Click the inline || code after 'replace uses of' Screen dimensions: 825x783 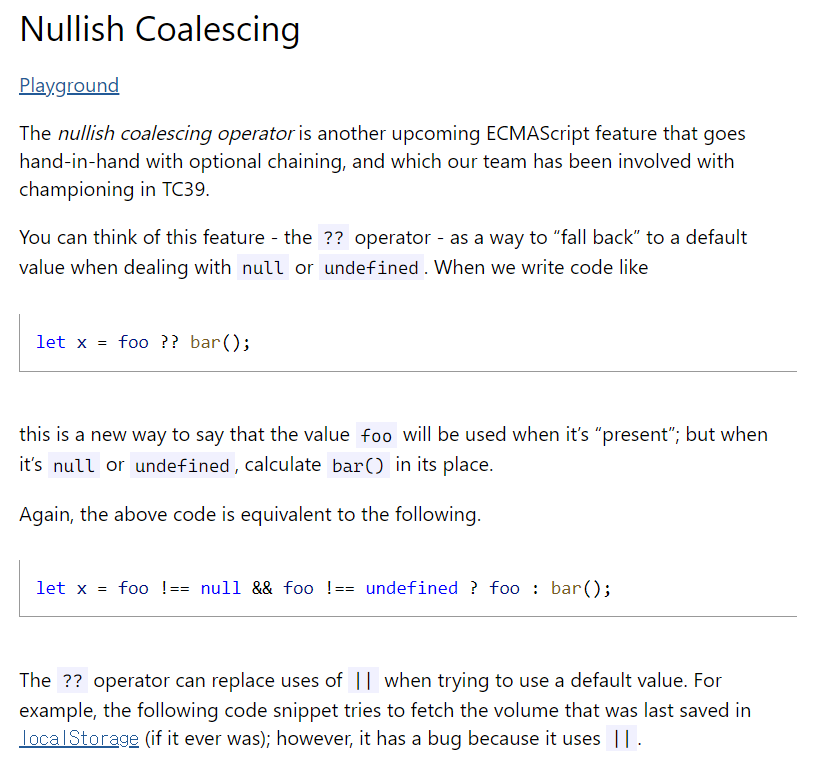pyautogui.click(x=363, y=681)
